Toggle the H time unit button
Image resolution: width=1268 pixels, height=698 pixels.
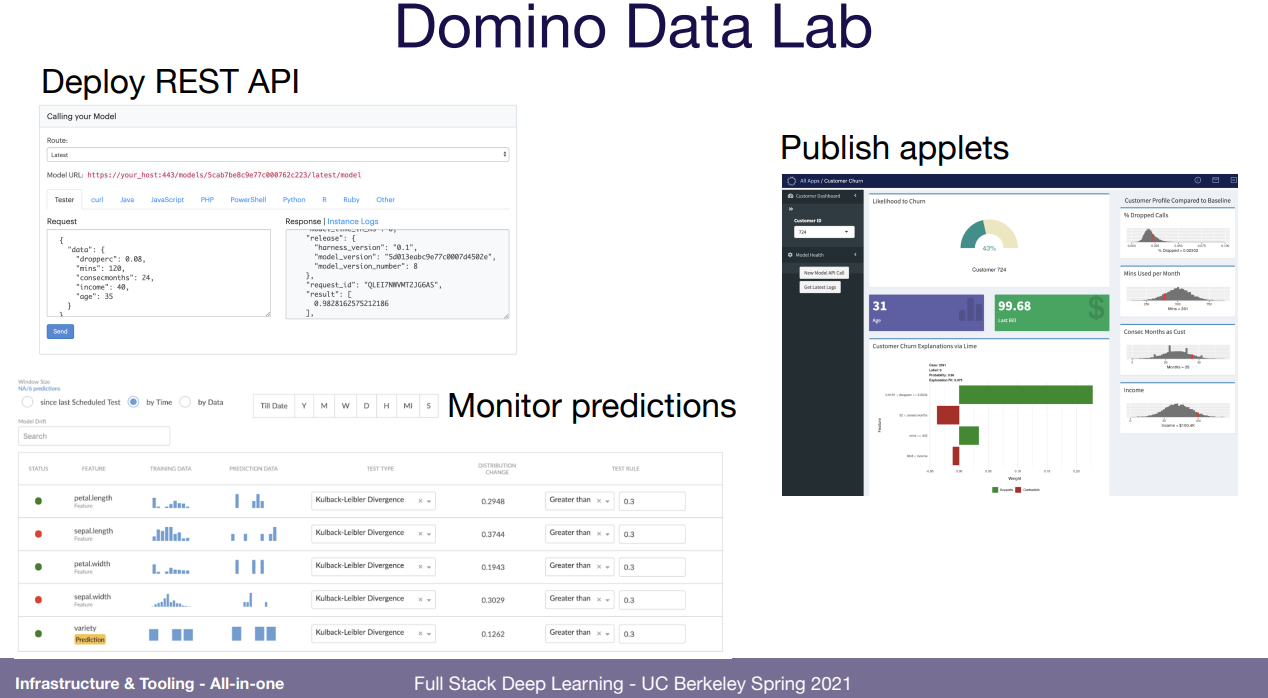click(386, 405)
